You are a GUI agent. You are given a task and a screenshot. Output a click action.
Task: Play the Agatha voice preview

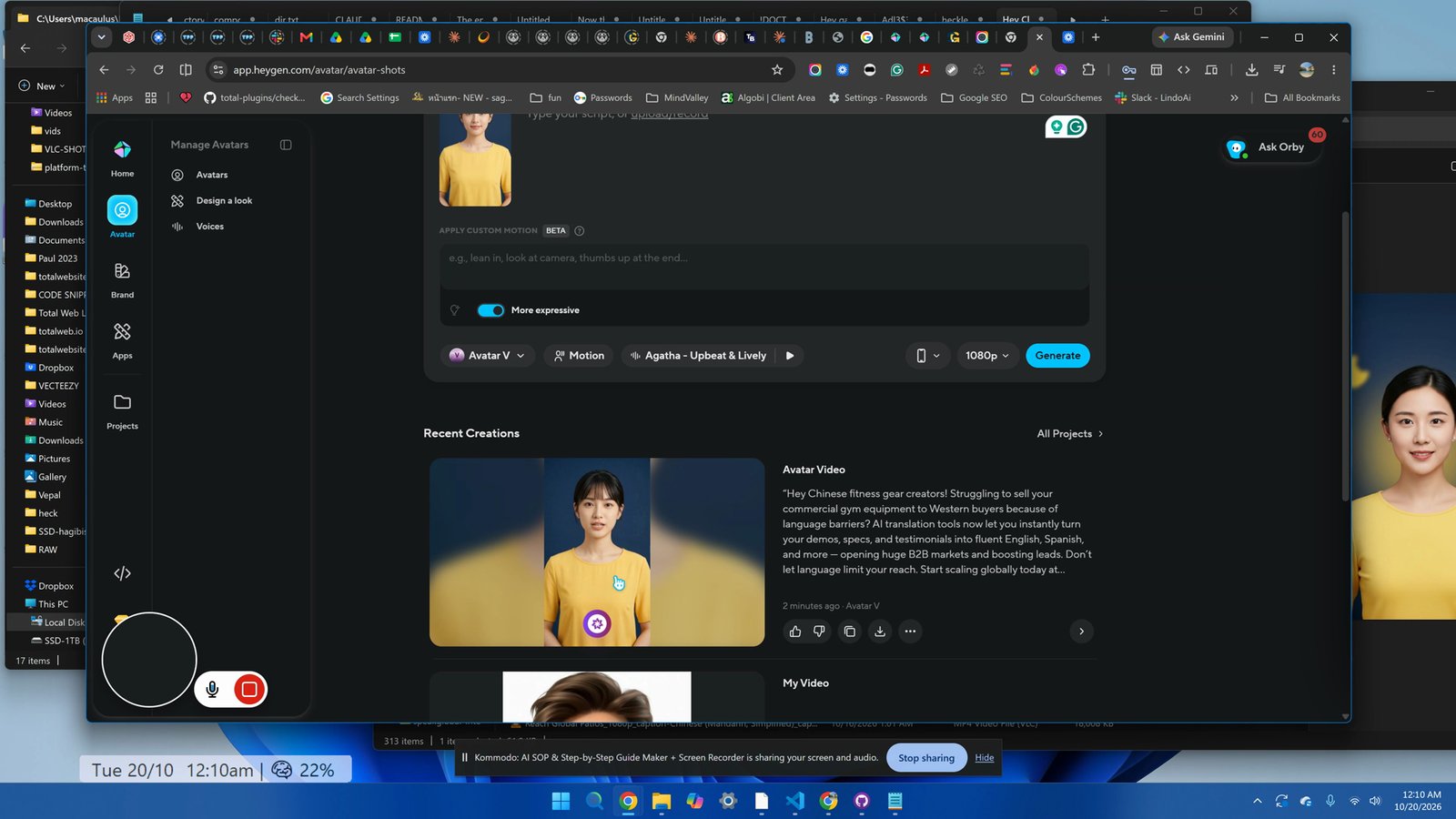(790, 356)
